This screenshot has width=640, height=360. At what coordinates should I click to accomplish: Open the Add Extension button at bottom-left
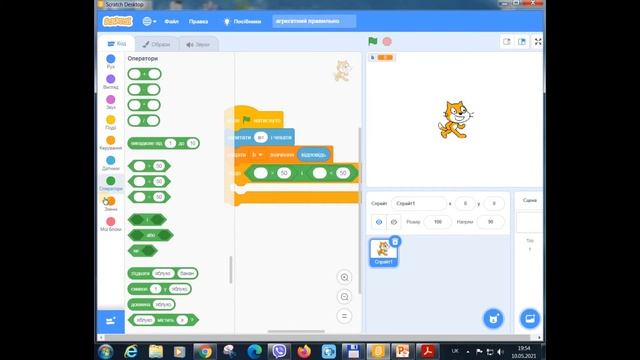tap(111, 322)
